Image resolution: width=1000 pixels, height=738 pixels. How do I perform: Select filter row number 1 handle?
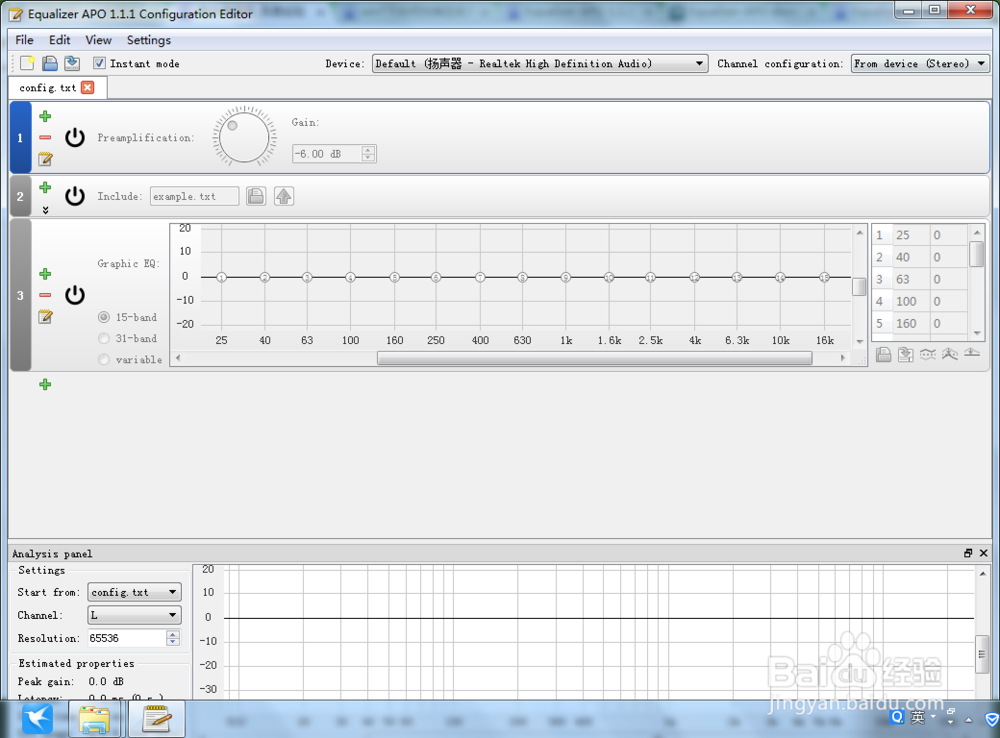pos(20,137)
